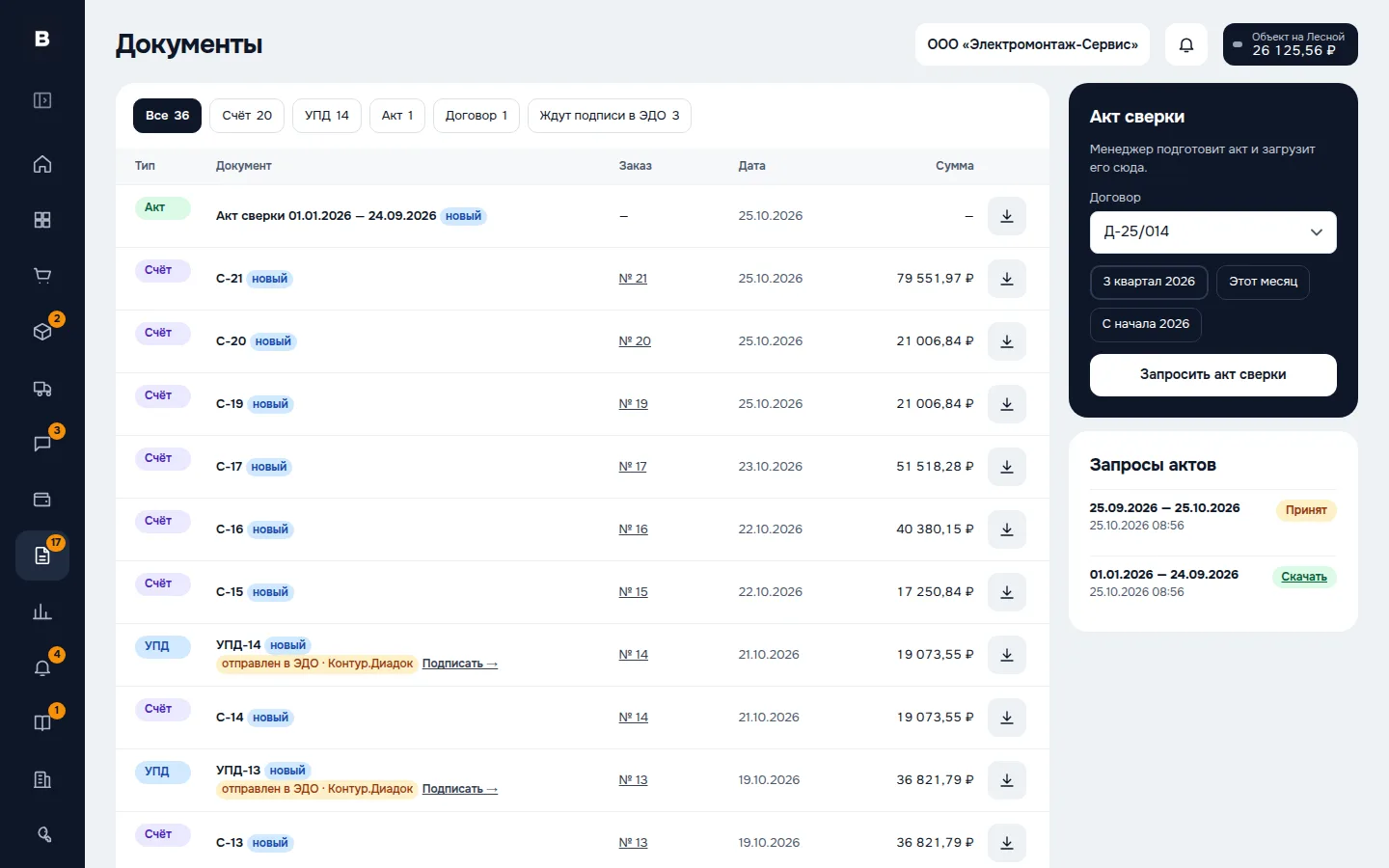Open order link № 21
Viewport: 1389px width, 868px height.
click(x=633, y=279)
